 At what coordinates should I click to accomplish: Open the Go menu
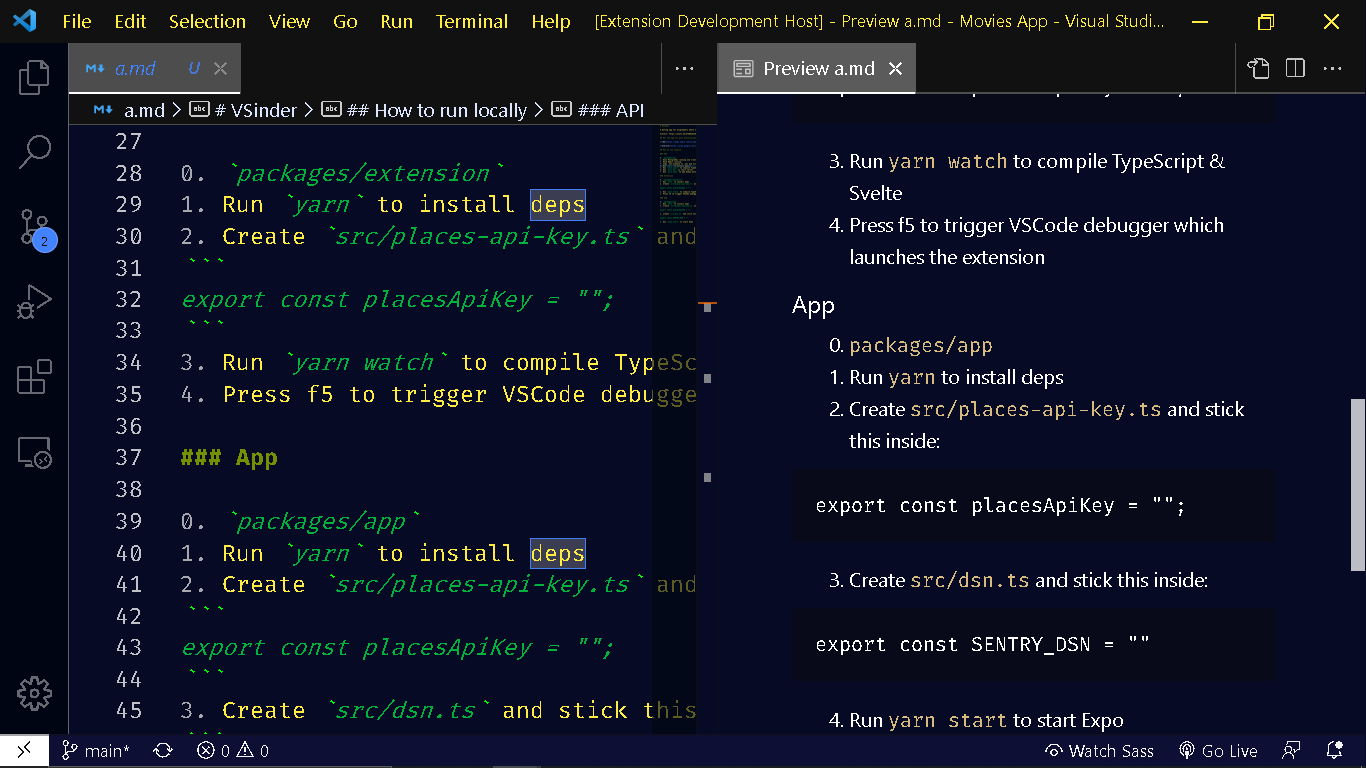(345, 21)
